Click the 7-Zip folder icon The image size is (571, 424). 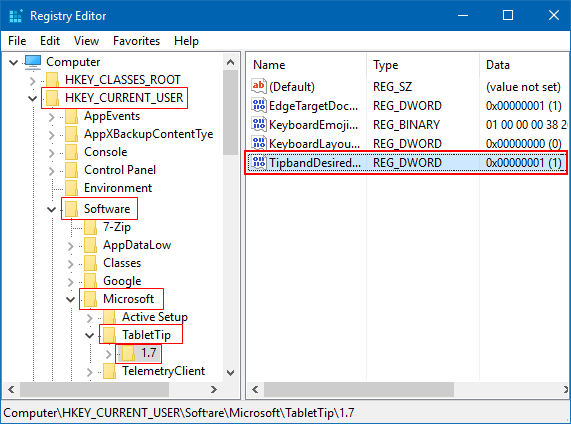90,227
